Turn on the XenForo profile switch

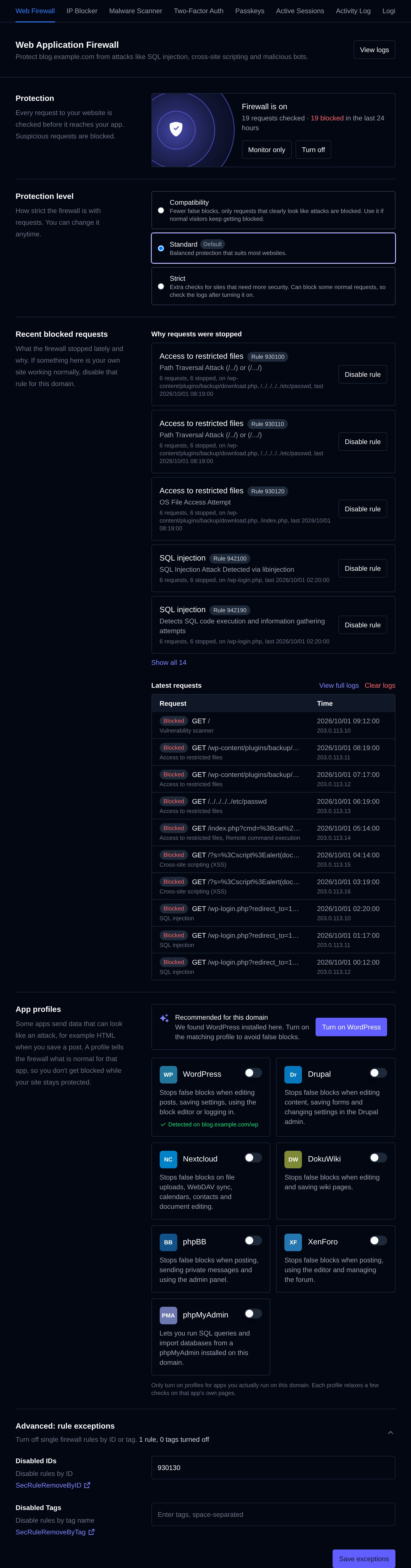coord(378,1240)
